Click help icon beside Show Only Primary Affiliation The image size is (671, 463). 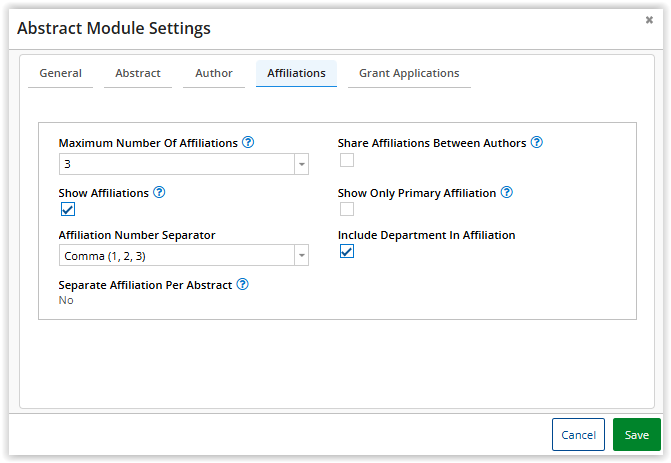[506, 193]
